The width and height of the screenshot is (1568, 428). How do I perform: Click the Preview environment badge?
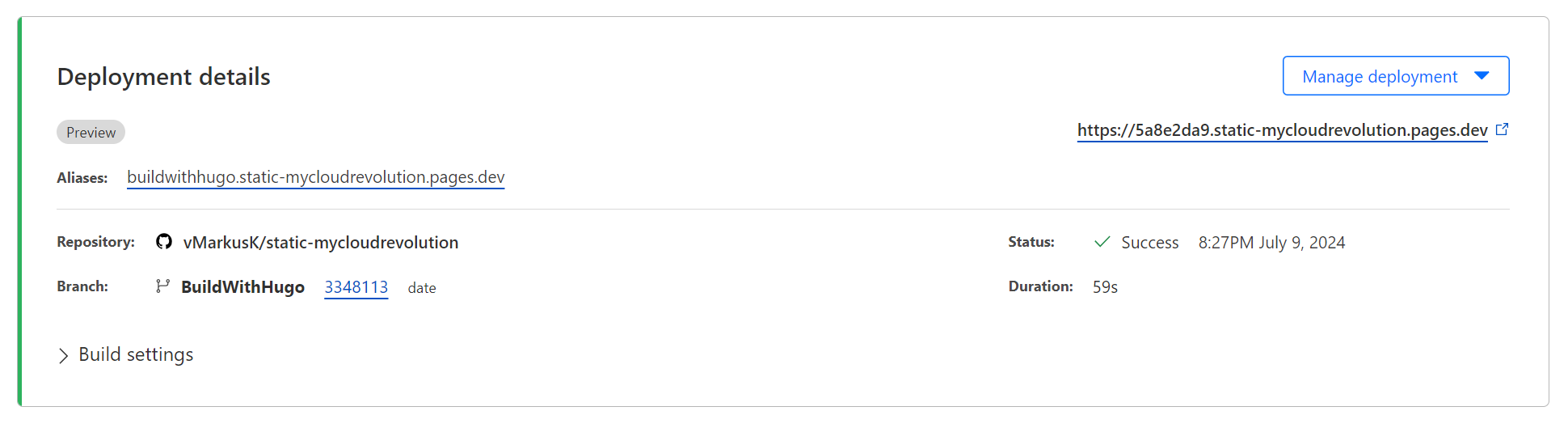[x=91, y=133]
